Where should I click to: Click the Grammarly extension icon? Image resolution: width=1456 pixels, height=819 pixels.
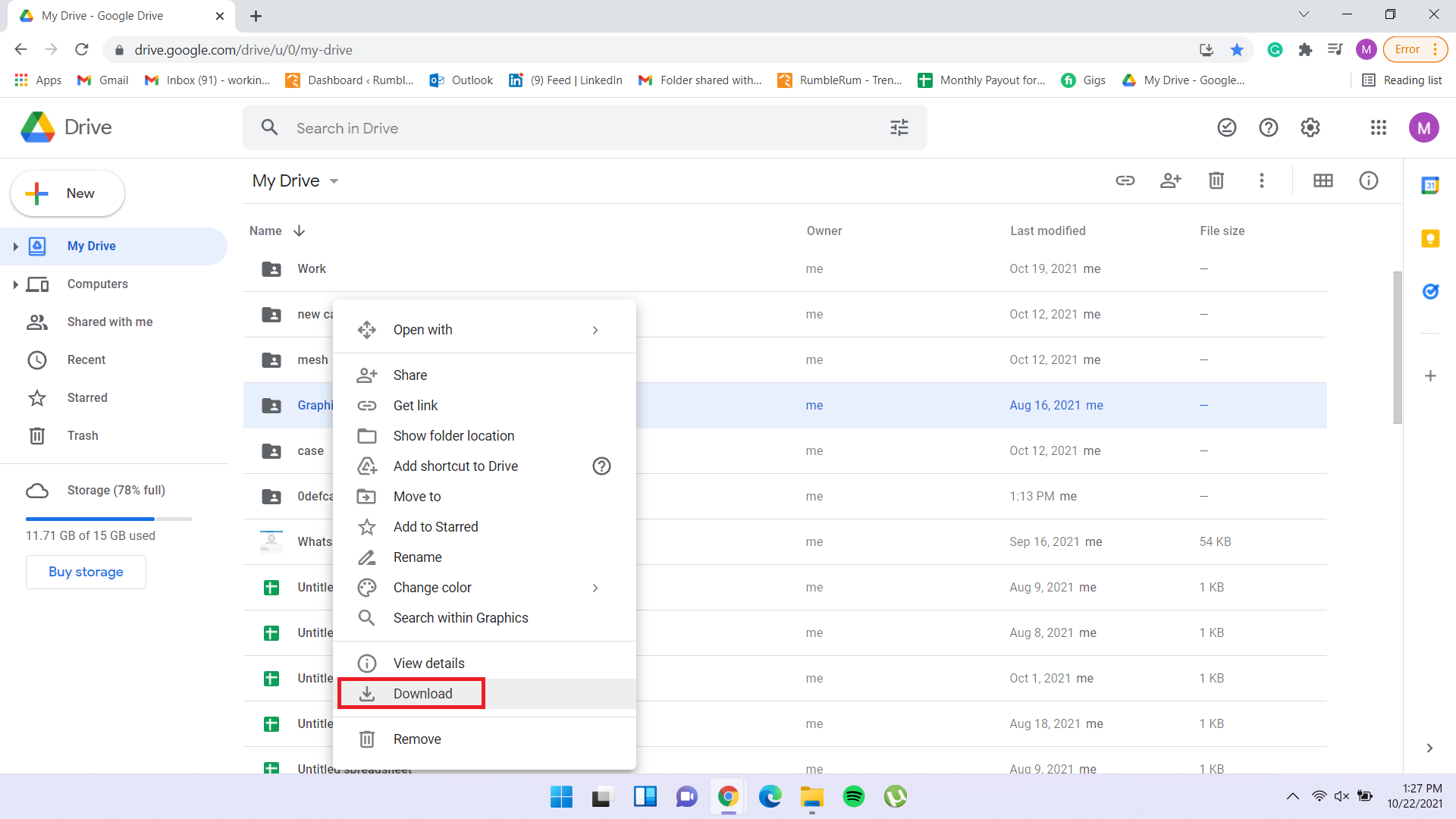tap(1275, 50)
